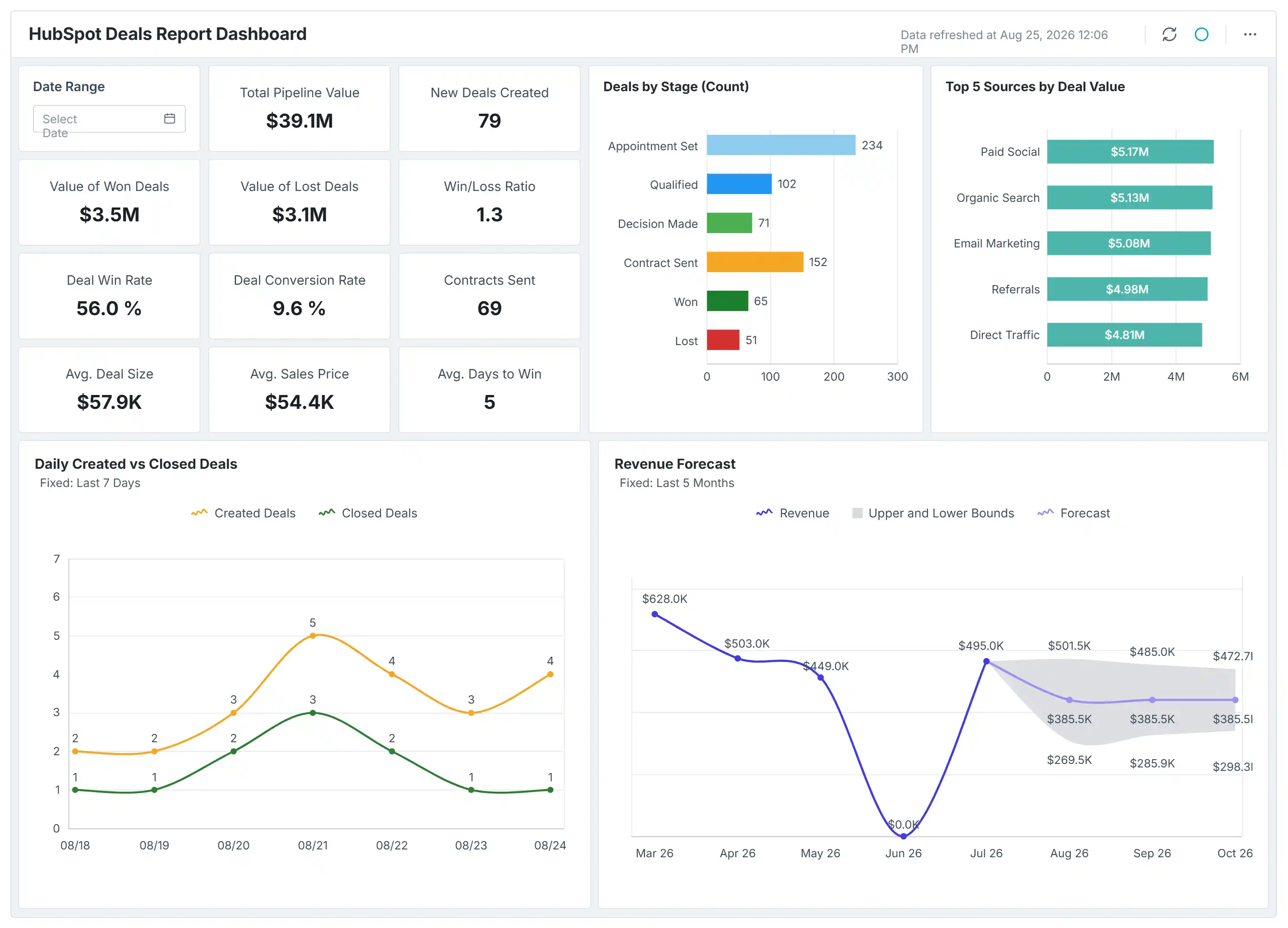Viewport: 1288px width, 928px height.
Task: Toggle Forecast legend series
Action: pyautogui.click(x=1073, y=513)
